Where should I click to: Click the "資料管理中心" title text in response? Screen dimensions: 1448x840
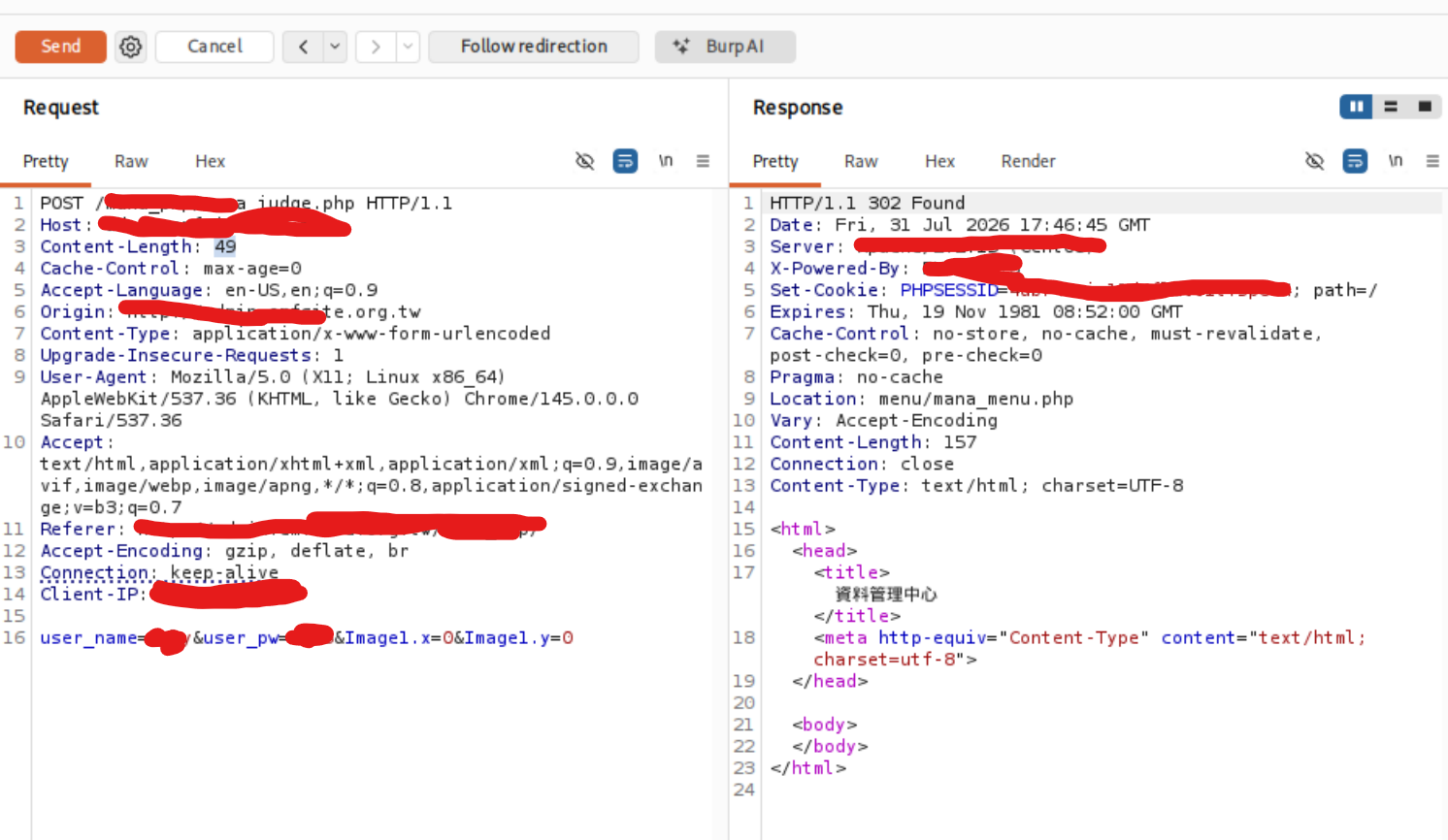tap(886, 594)
